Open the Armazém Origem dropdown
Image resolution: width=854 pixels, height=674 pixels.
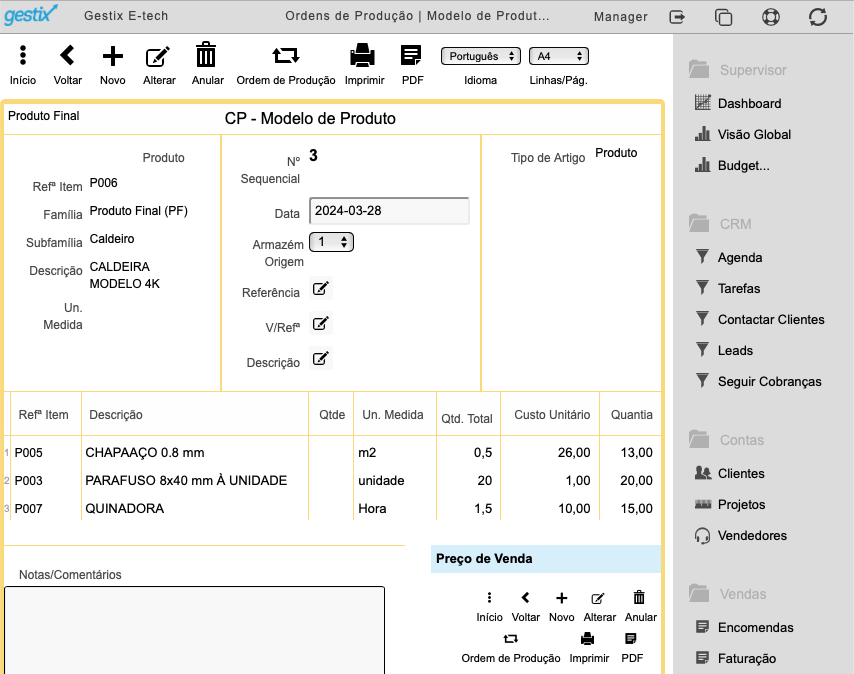point(331,242)
